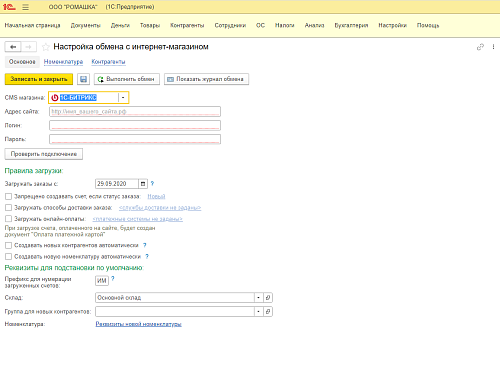Switch to the Основное tab
Image resolution: width=500 pixels, height=368 pixels.
[22, 62]
